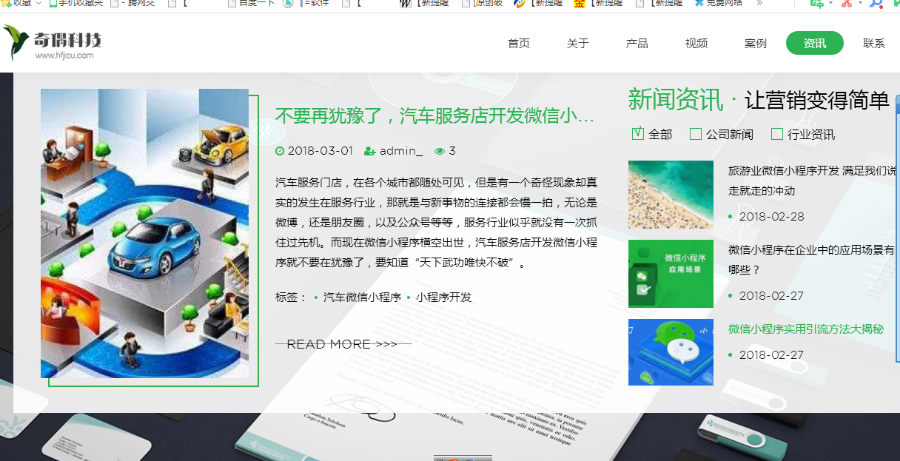Click the date 2018-02-28
The image size is (900, 461).
[771, 216]
